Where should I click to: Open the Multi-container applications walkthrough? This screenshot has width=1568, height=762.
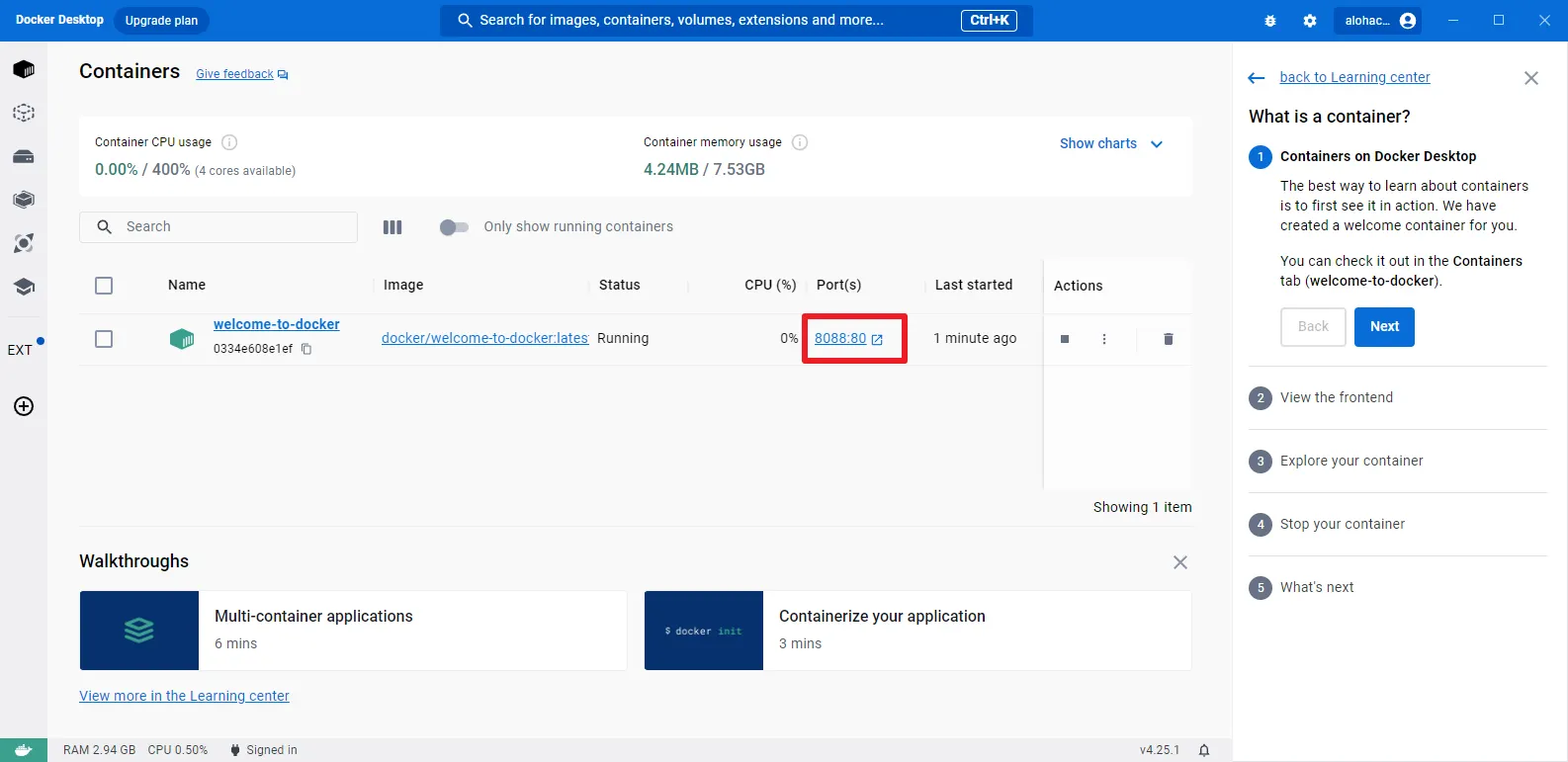pos(353,631)
